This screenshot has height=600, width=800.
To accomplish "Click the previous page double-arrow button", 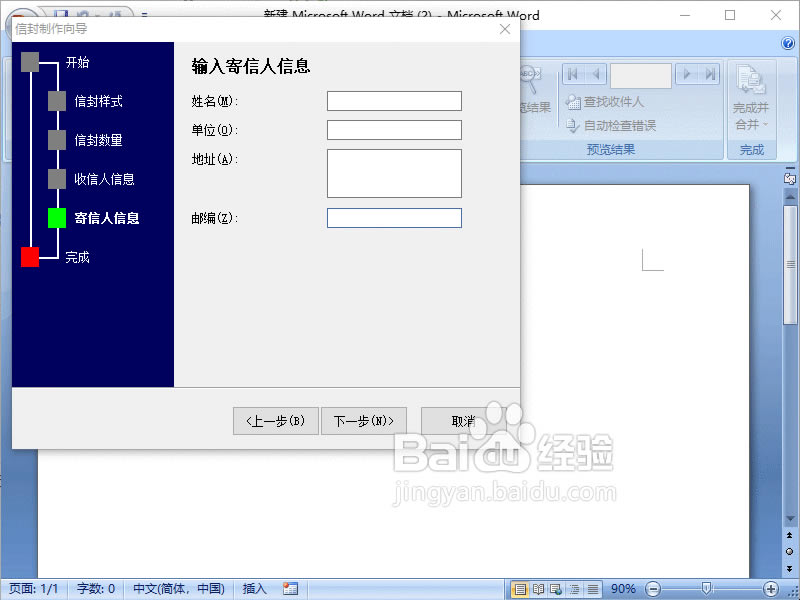I will pyautogui.click(x=790, y=536).
